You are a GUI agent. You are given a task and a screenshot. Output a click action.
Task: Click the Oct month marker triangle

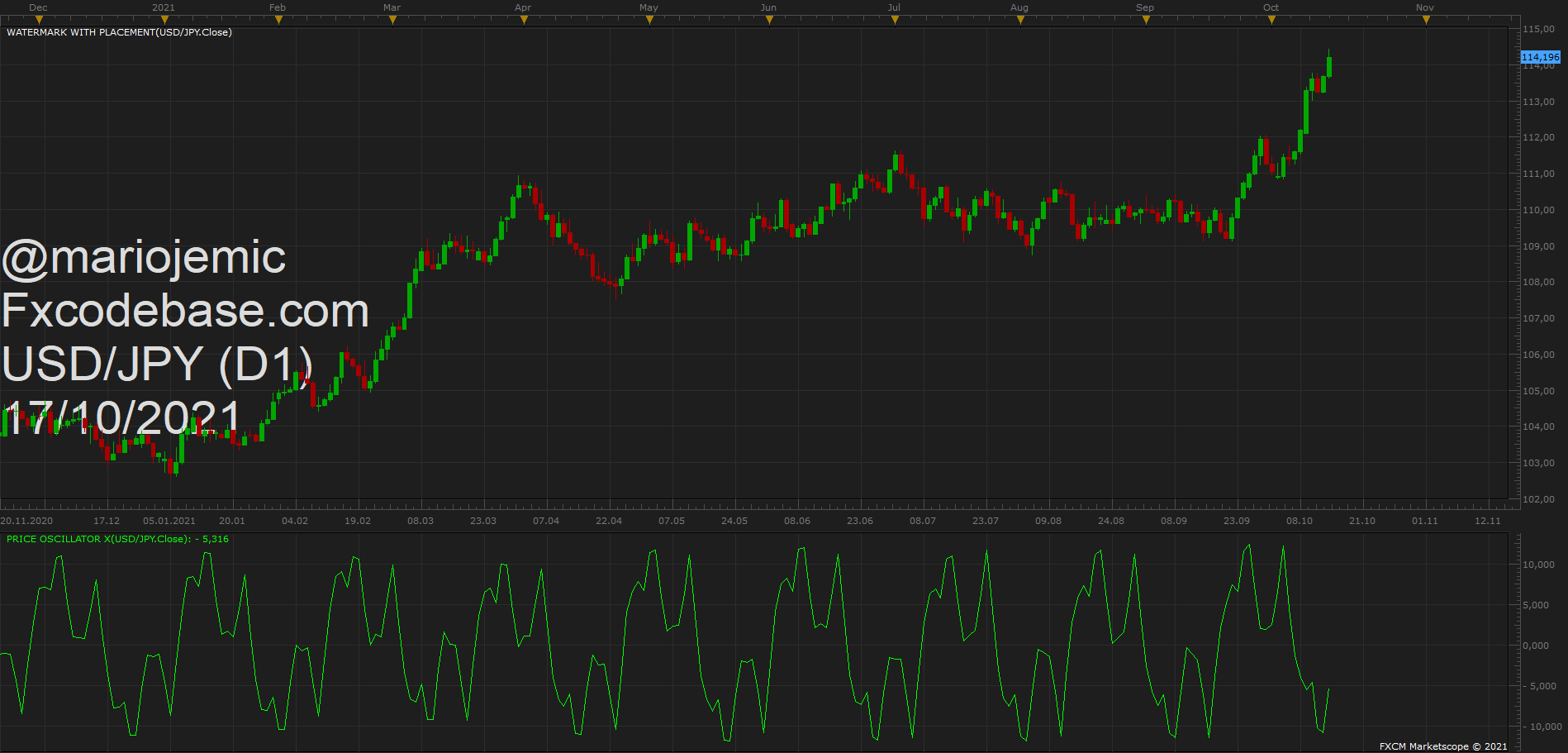click(x=1271, y=20)
